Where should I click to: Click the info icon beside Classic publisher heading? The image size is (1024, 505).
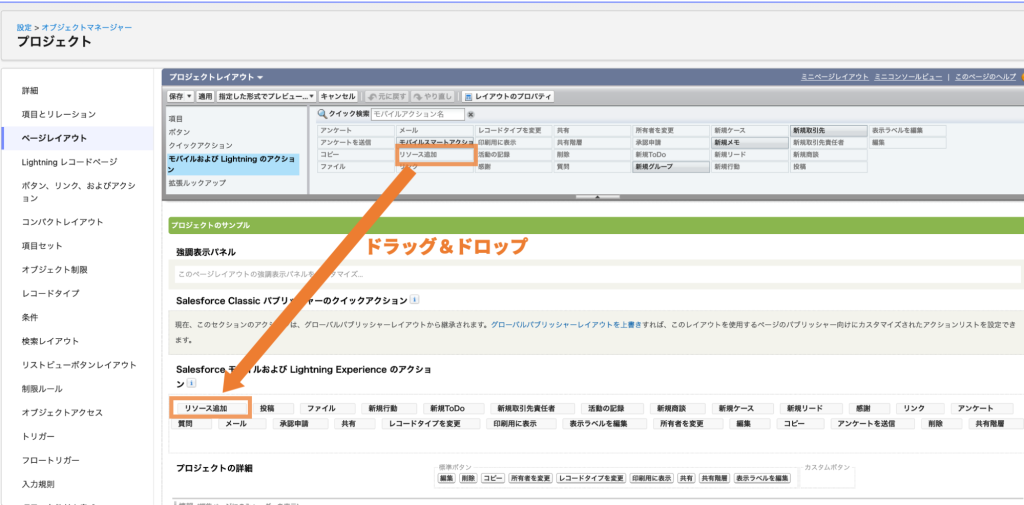click(x=415, y=299)
